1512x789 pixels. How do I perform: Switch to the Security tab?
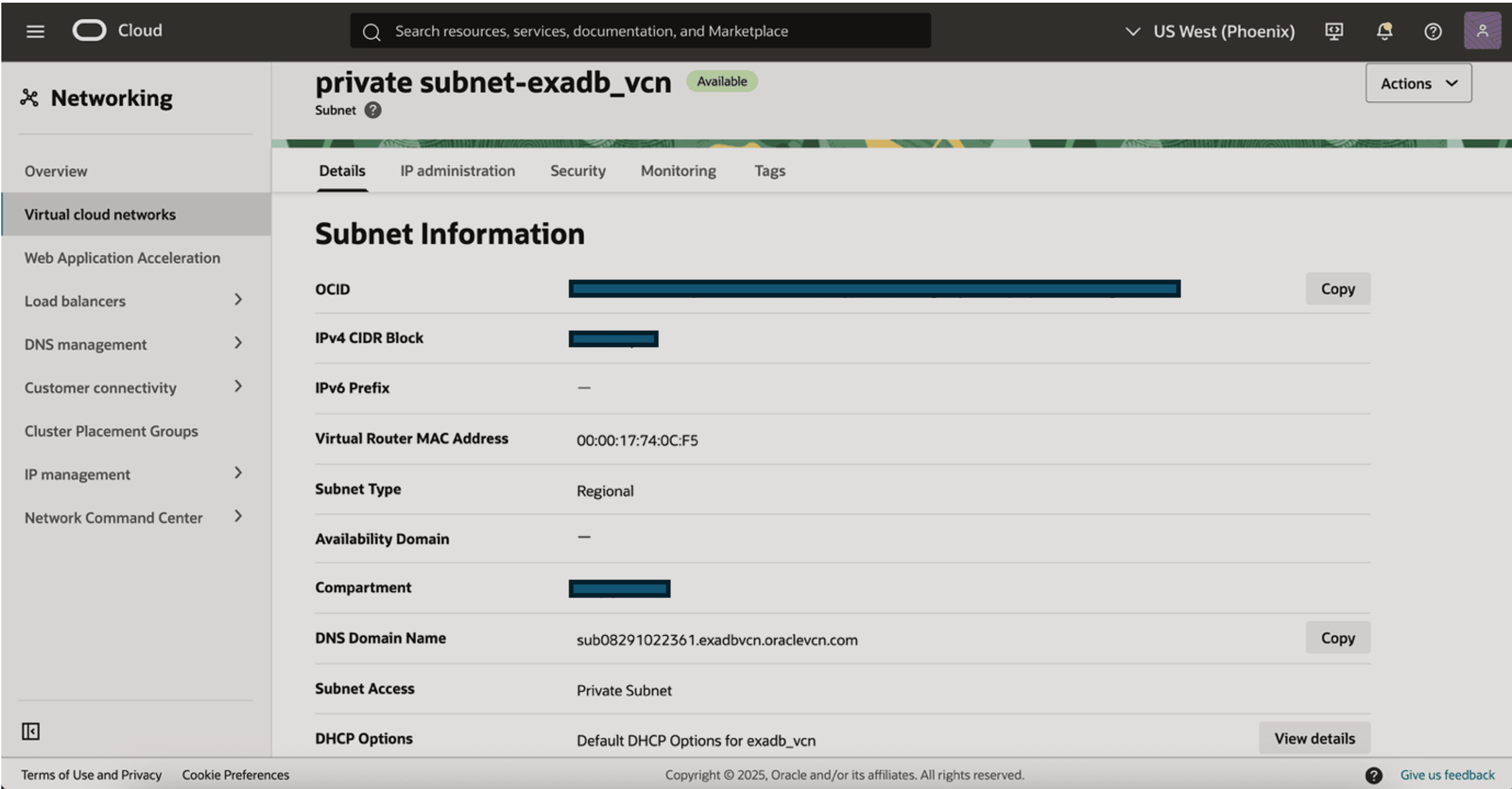pos(577,171)
